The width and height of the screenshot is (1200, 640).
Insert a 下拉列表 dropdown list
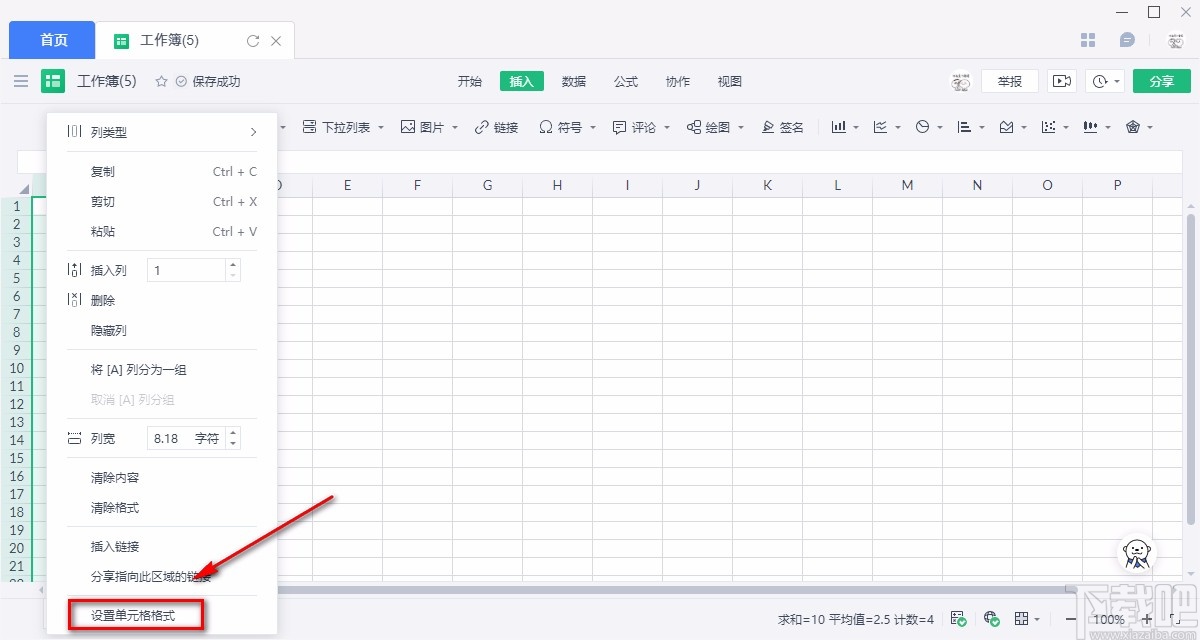(x=336, y=127)
